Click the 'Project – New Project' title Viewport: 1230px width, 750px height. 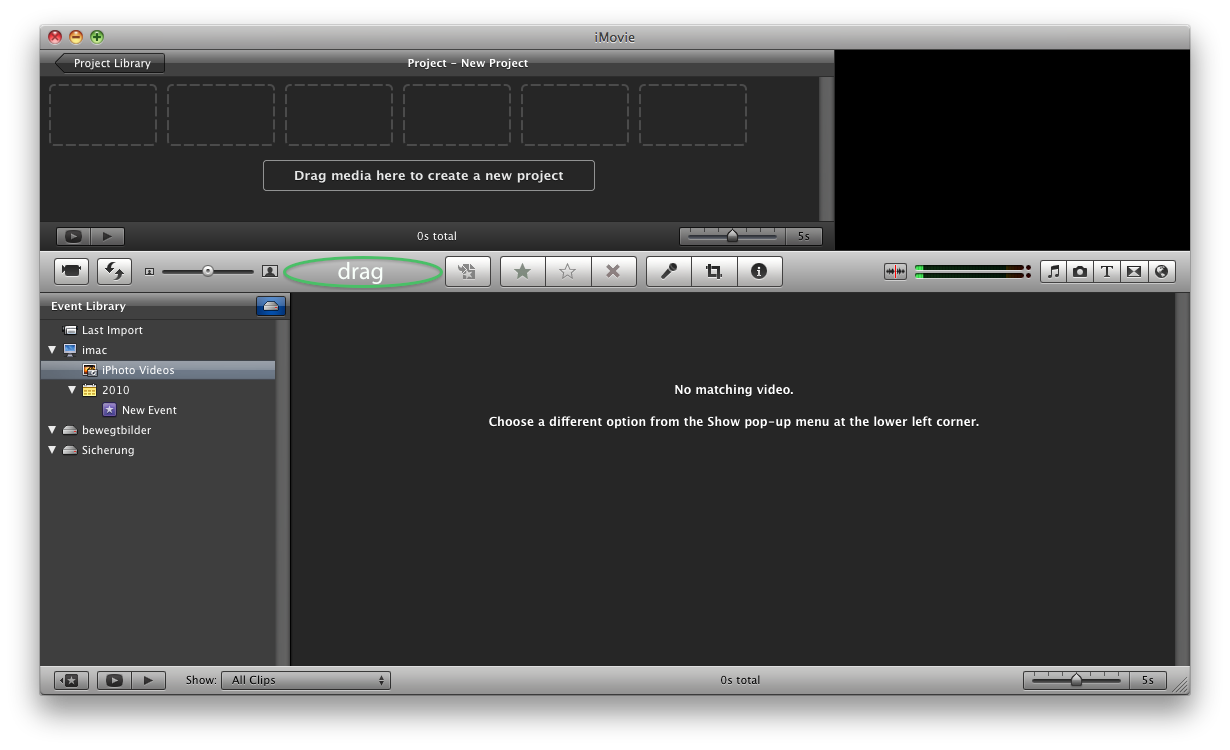click(468, 63)
